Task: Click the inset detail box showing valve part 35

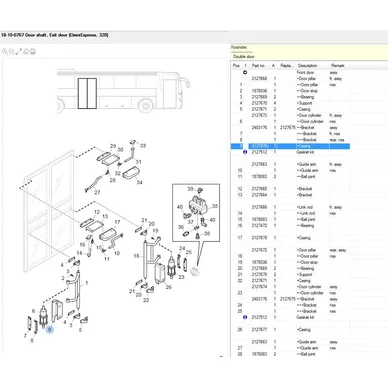Action: (x=196, y=213)
